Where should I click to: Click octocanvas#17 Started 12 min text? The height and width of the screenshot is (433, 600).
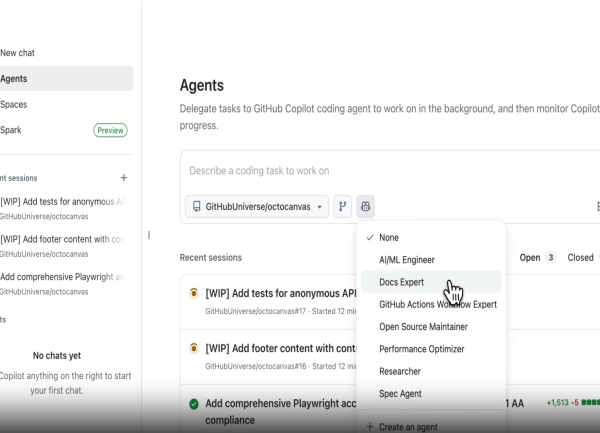click(x=281, y=311)
